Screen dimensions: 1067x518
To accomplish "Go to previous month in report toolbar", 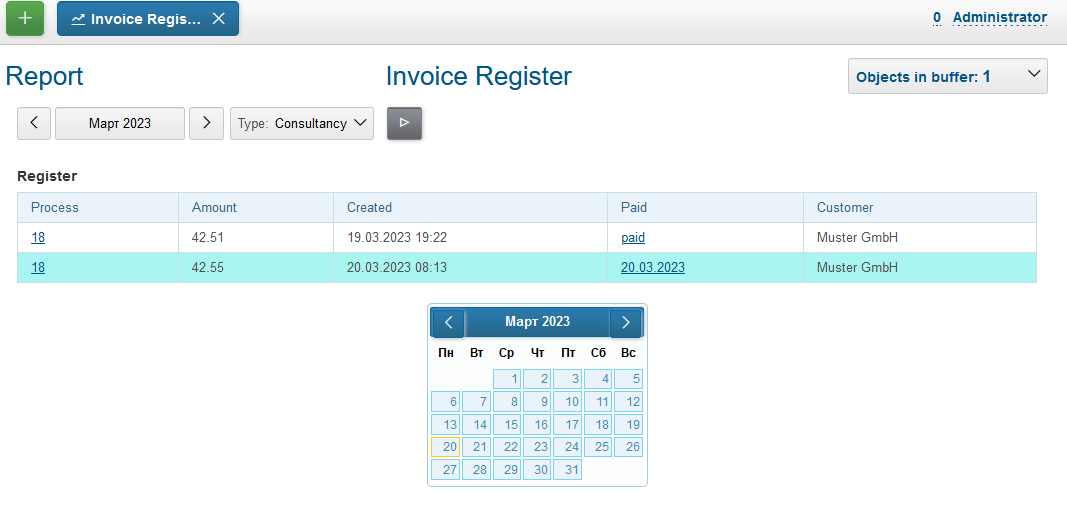I will click(x=34, y=123).
